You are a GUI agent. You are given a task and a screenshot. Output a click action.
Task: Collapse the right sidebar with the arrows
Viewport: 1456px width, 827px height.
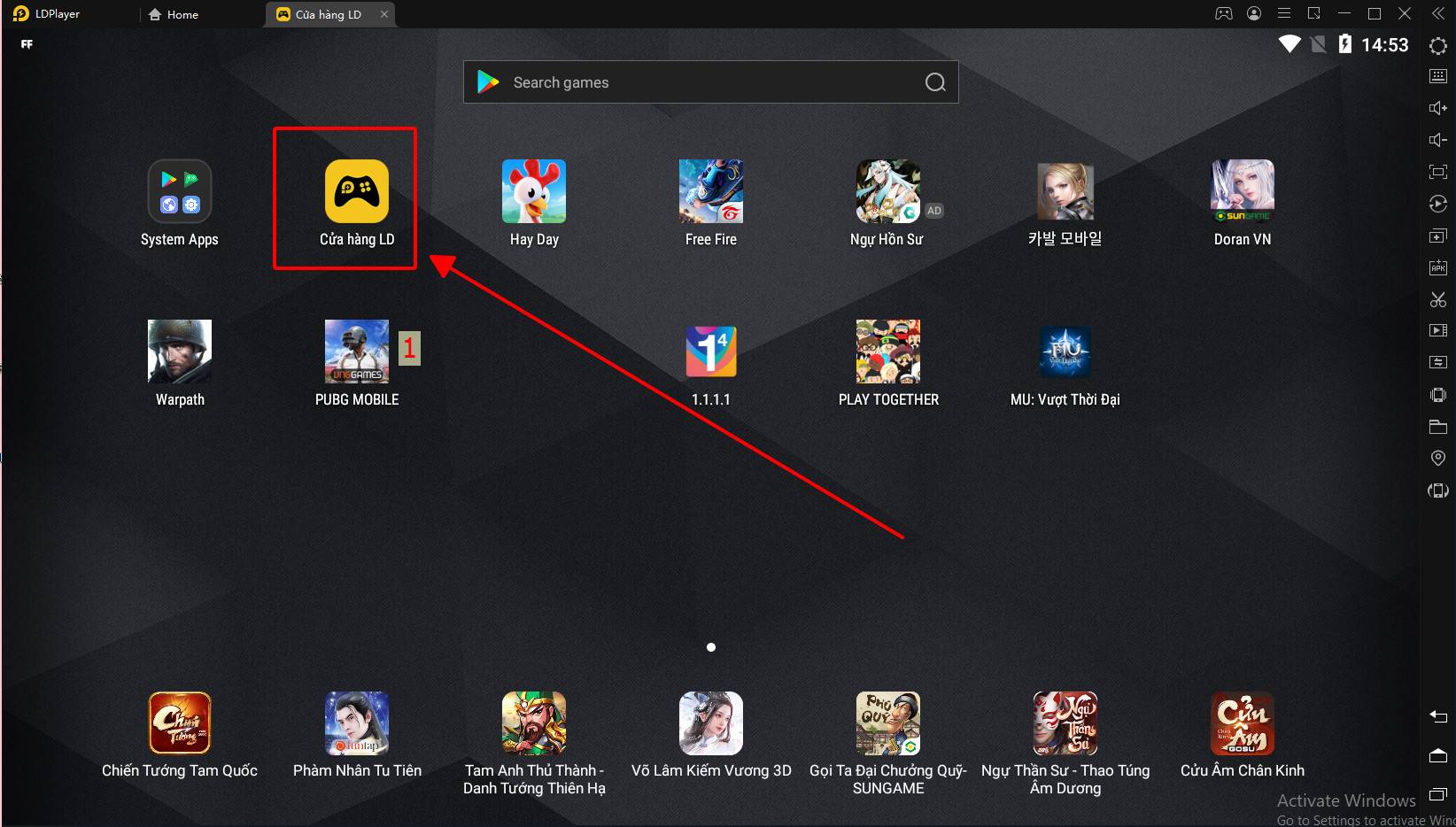pyautogui.click(x=1437, y=13)
